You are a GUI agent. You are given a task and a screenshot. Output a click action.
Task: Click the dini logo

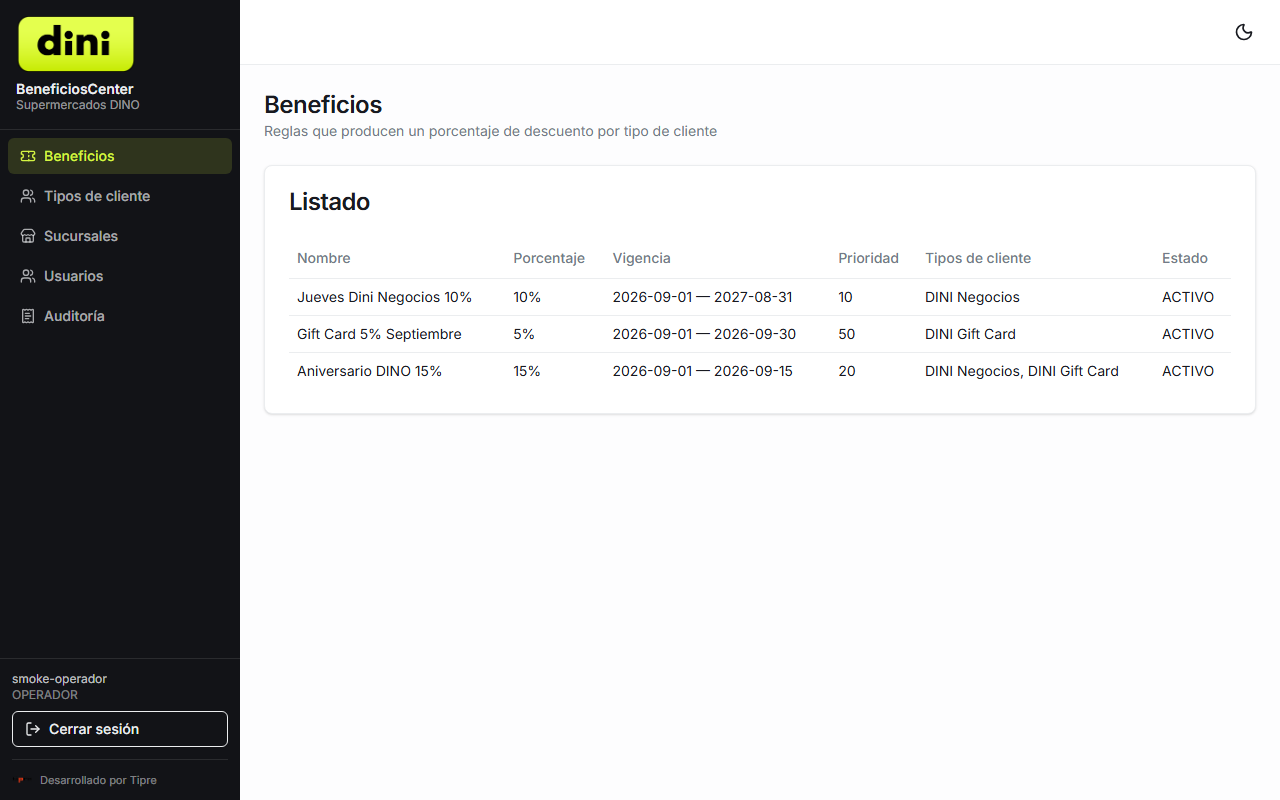(x=76, y=44)
